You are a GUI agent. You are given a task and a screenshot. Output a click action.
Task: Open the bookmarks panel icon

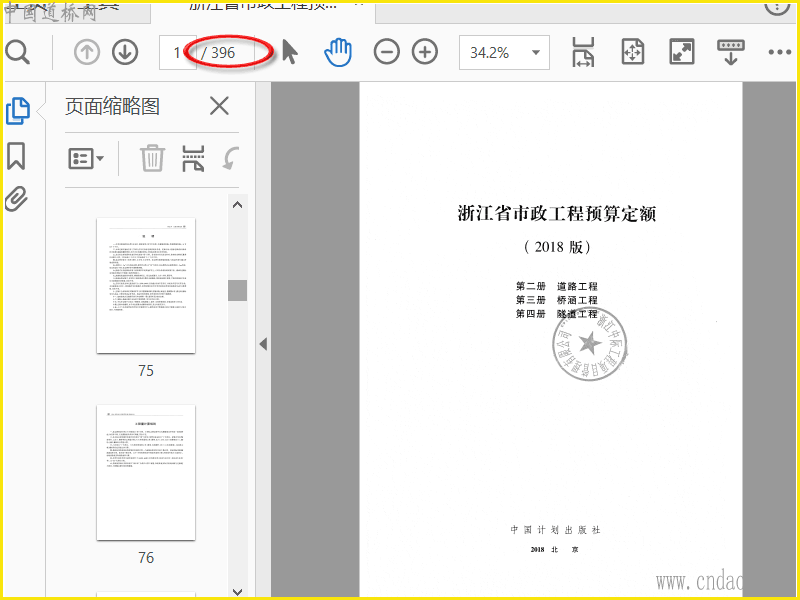pyautogui.click(x=16, y=156)
